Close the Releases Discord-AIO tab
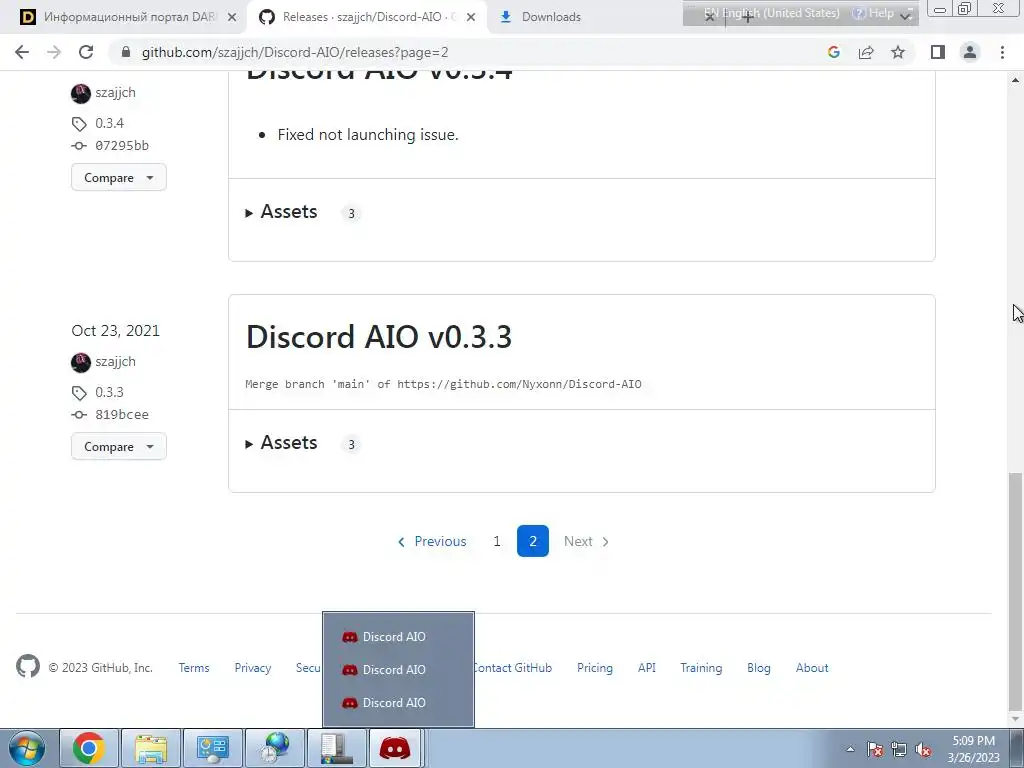Viewport: 1024px width, 768px height. pos(471,18)
